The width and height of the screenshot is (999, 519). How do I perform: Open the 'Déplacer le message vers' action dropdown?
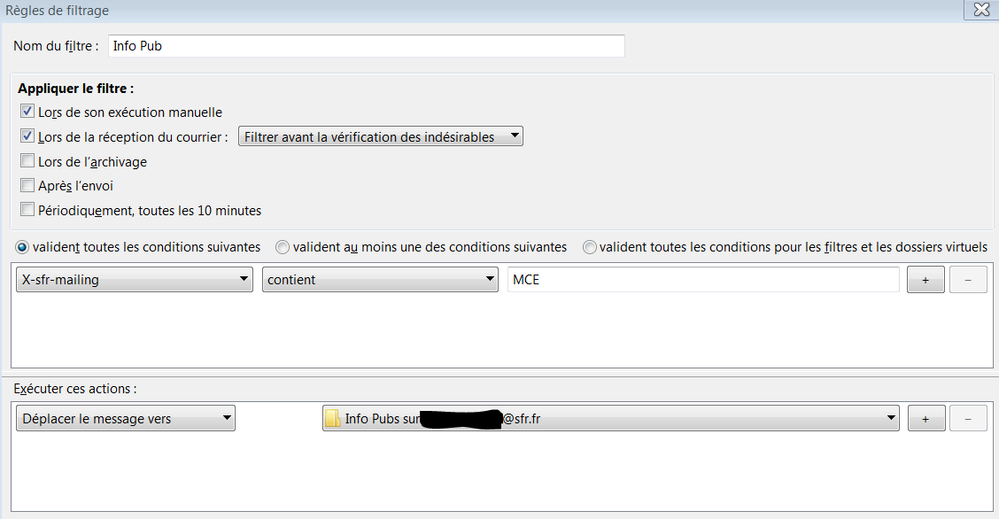tap(126, 420)
